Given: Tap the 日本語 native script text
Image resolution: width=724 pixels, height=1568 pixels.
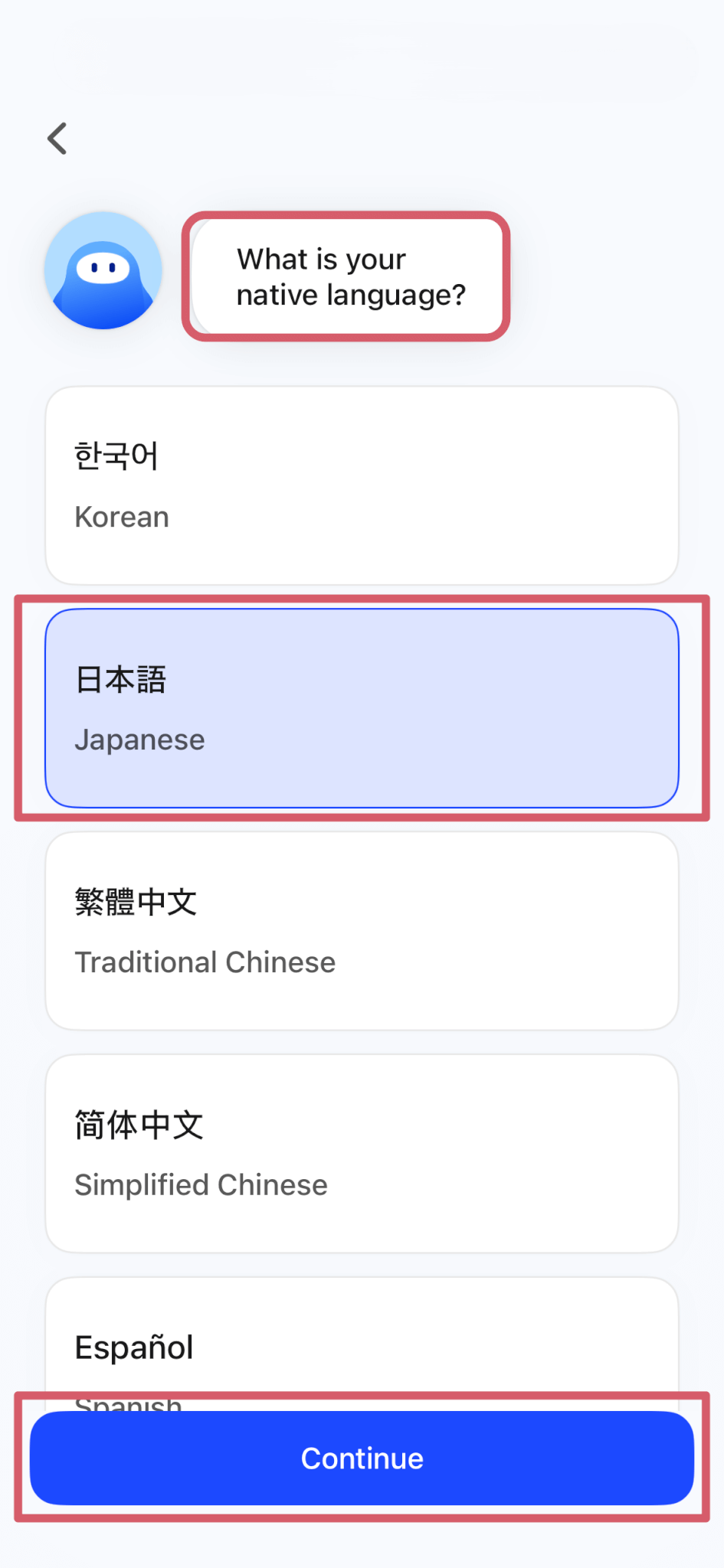Looking at the screenshot, I should 120,679.
